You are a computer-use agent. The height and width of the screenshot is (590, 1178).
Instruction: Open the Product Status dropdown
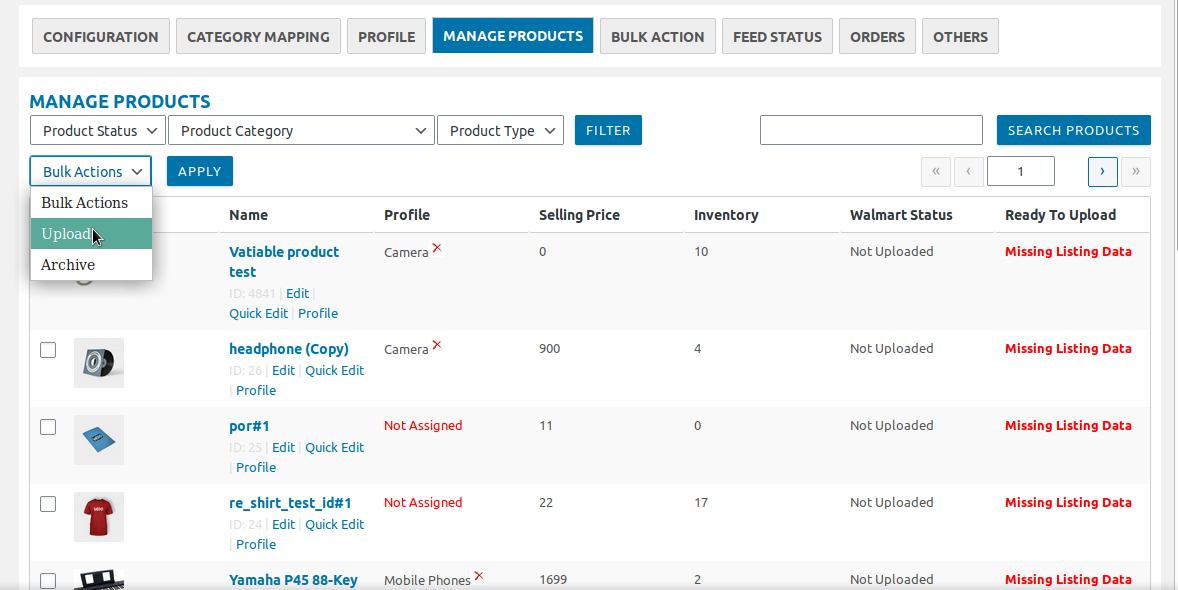click(97, 130)
